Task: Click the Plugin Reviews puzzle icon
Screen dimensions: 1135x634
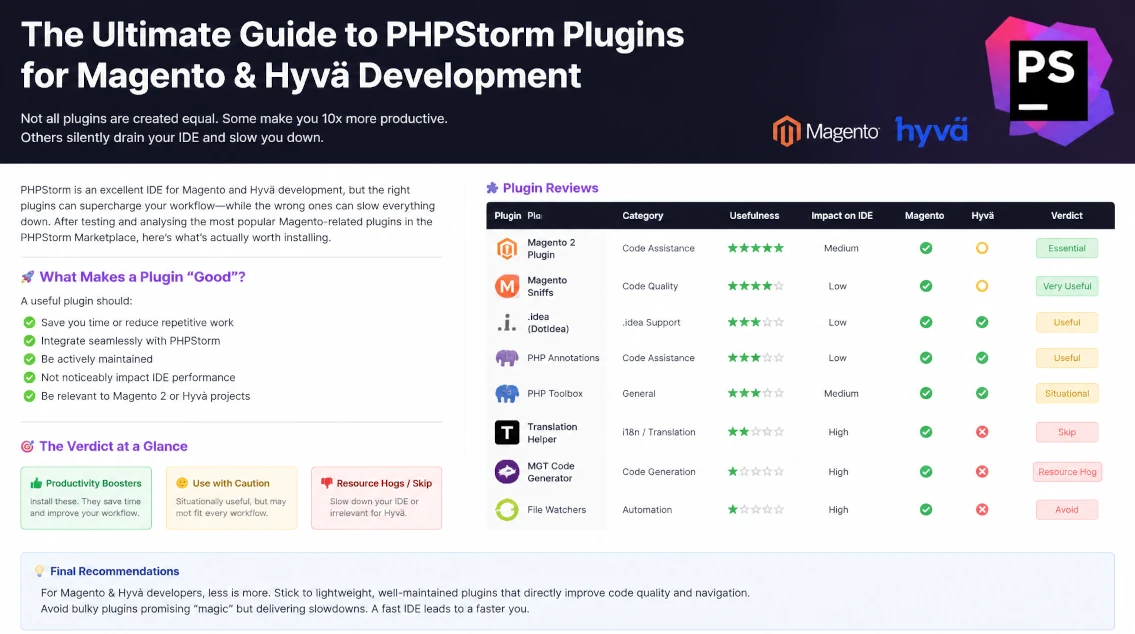Action: [x=492, y=188]
